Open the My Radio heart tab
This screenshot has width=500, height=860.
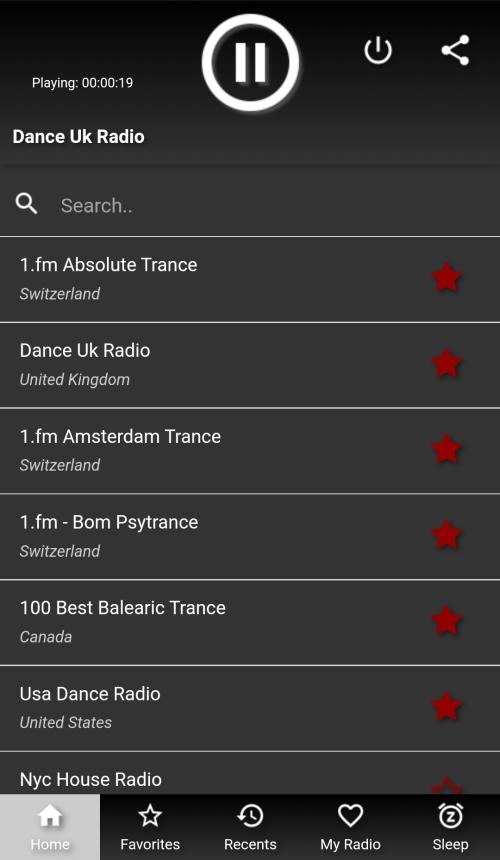[350, 827]
